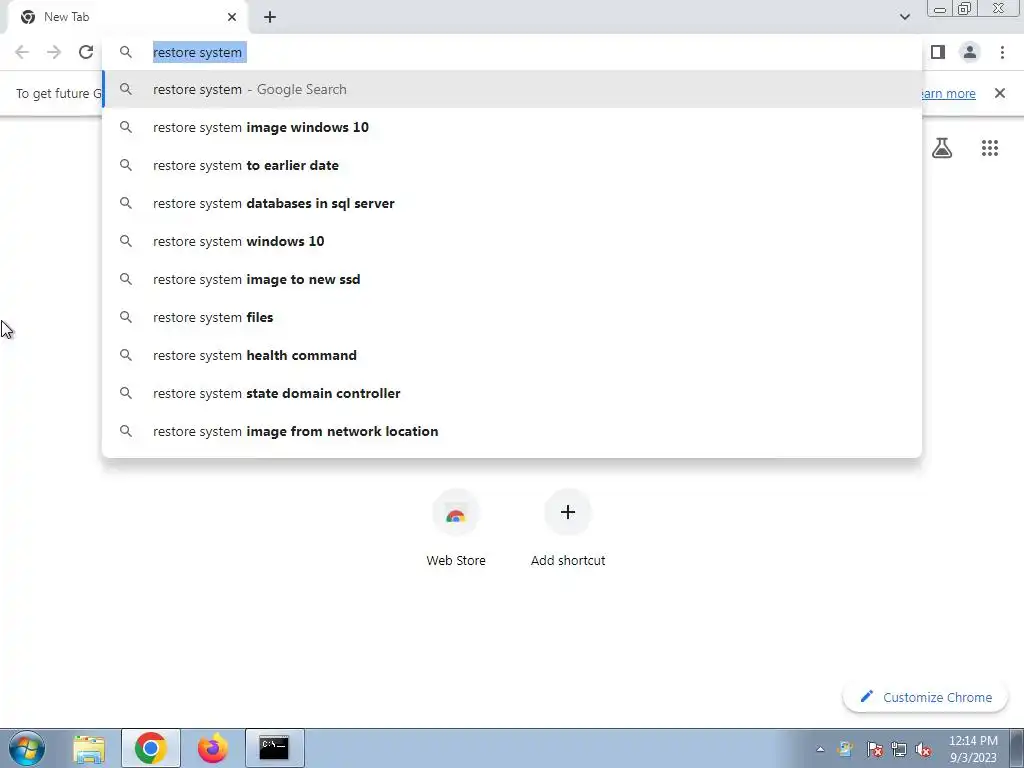Dismiss the notification bar with X
This screenshot has width=1024, height=768.
[x=1000, y=93]
